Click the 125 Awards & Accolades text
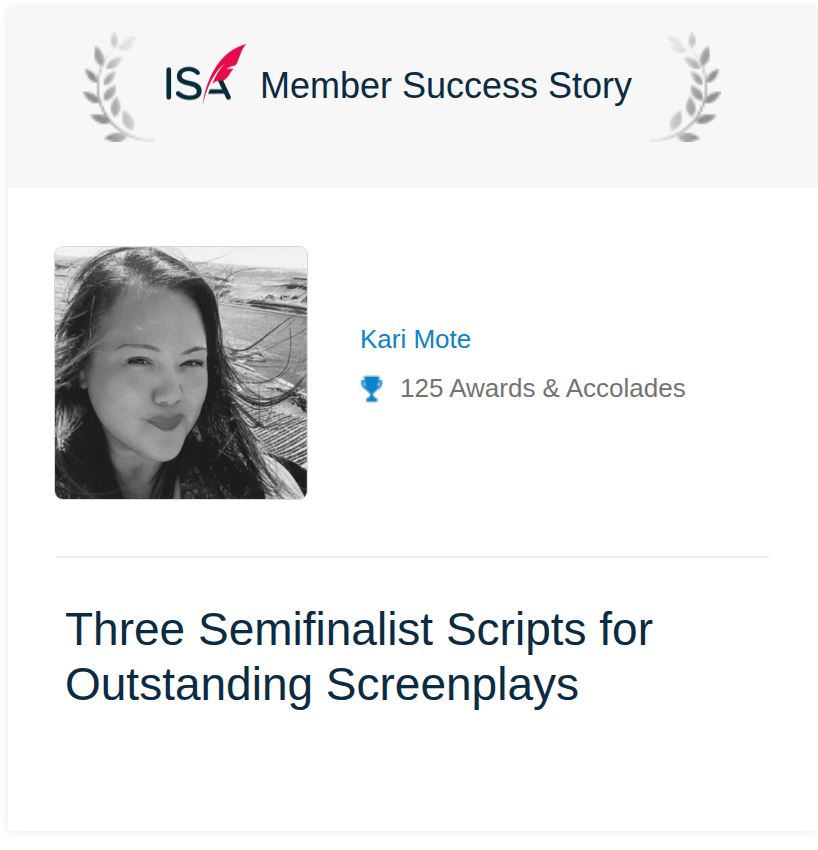The height and width of the screenshot is (850, 818). coord(543,389)
